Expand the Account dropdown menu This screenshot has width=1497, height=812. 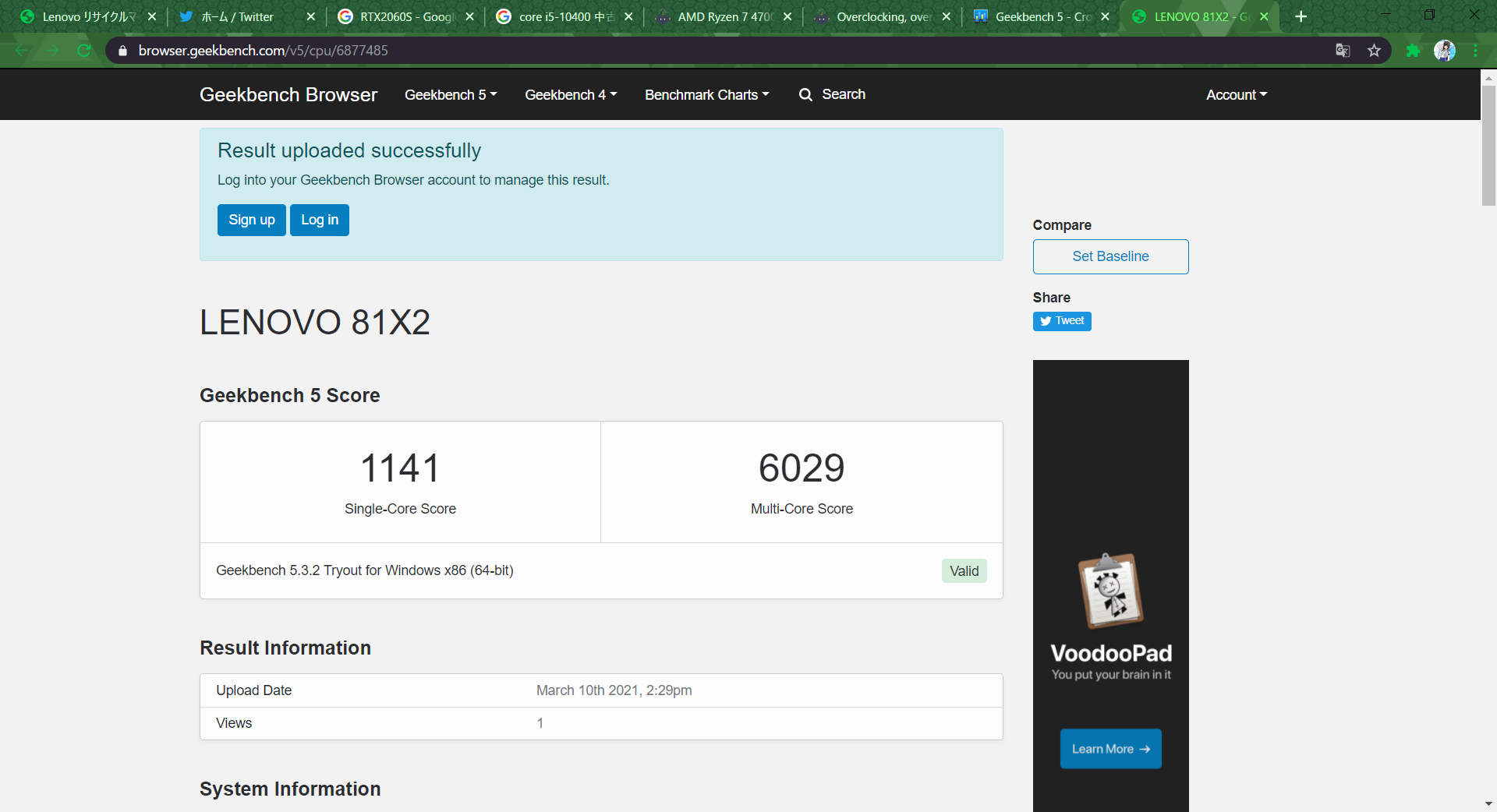click(x=1237, y=94)
